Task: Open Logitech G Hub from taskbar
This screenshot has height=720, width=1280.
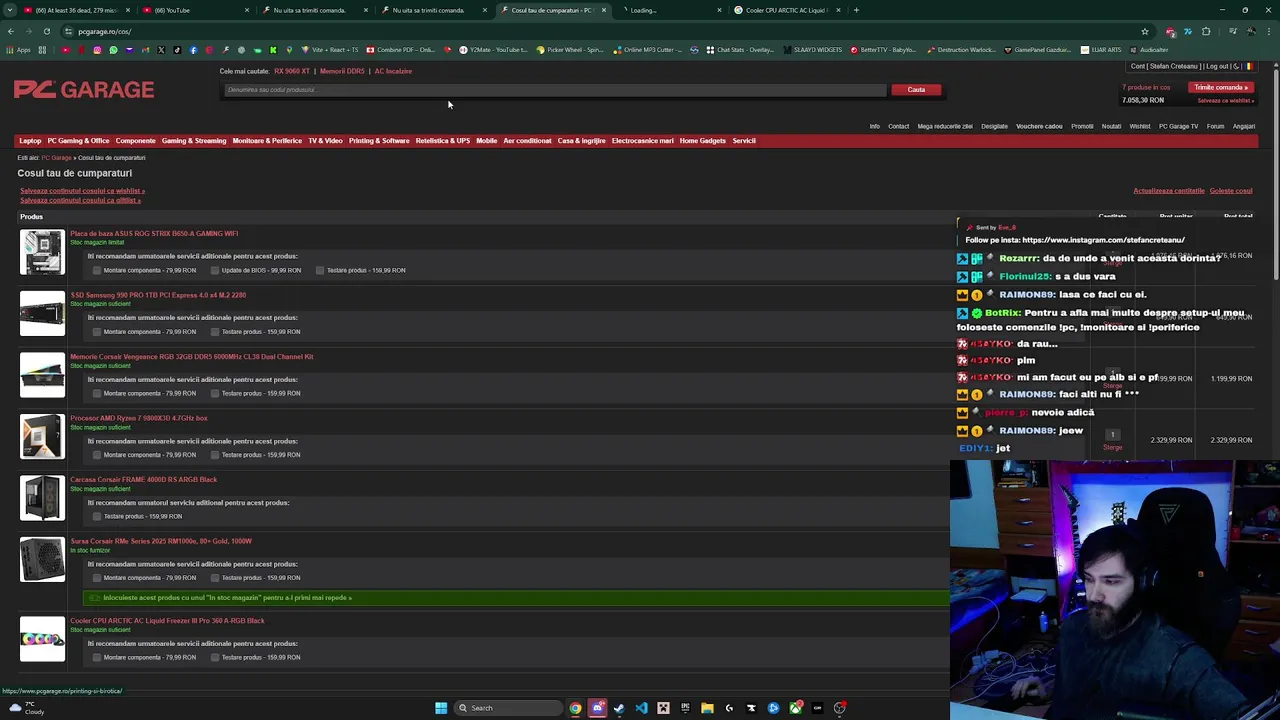Action: point(729,708)
